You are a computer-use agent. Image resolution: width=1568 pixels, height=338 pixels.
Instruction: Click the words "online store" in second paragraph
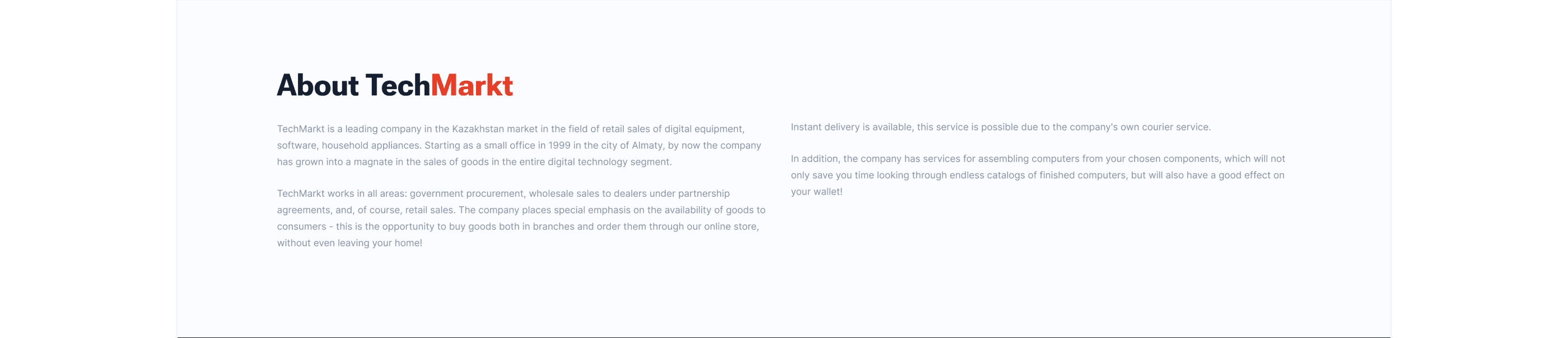pyautogui.click(x=730, y=226)
